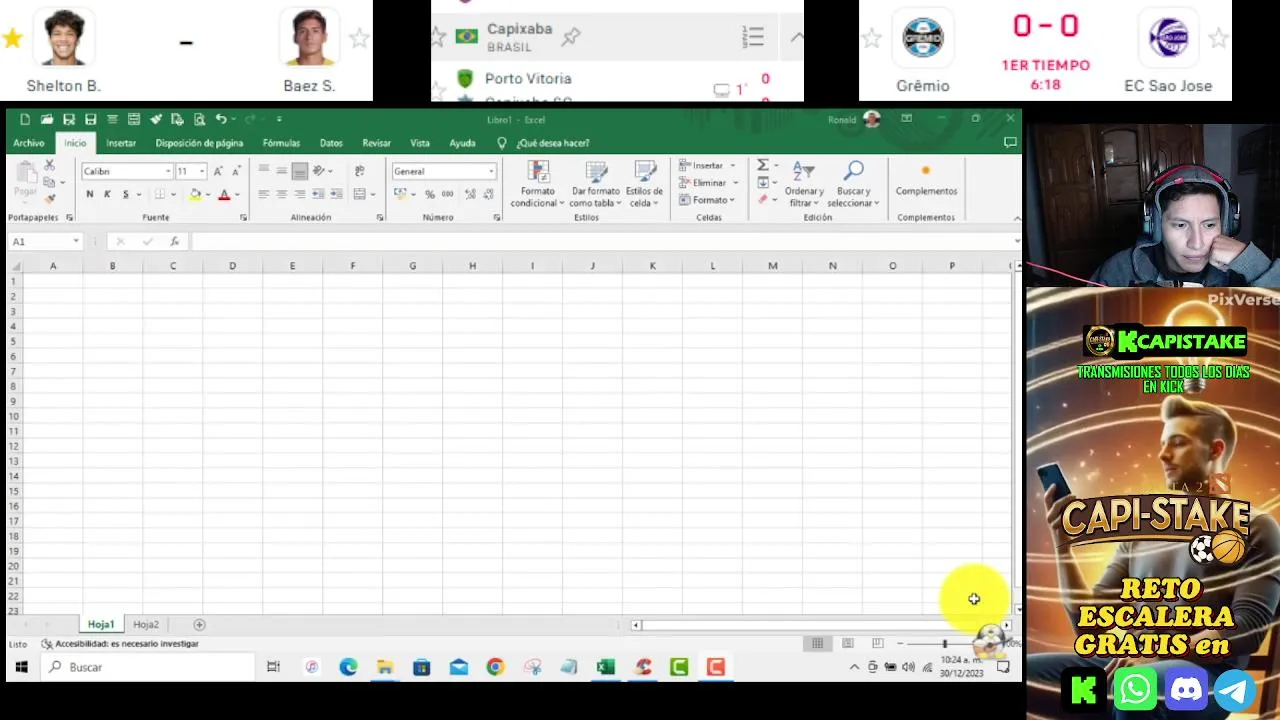Toggle Center horizontal alignment
This screenshot has width=1280, height=720.
(x=282, y=194)
